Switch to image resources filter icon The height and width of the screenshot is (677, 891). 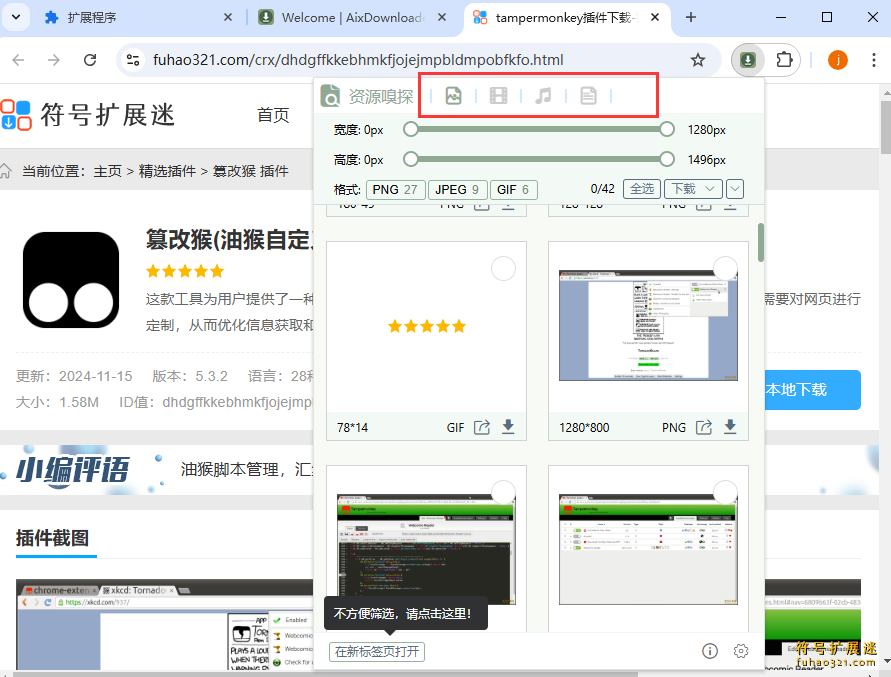453,95
